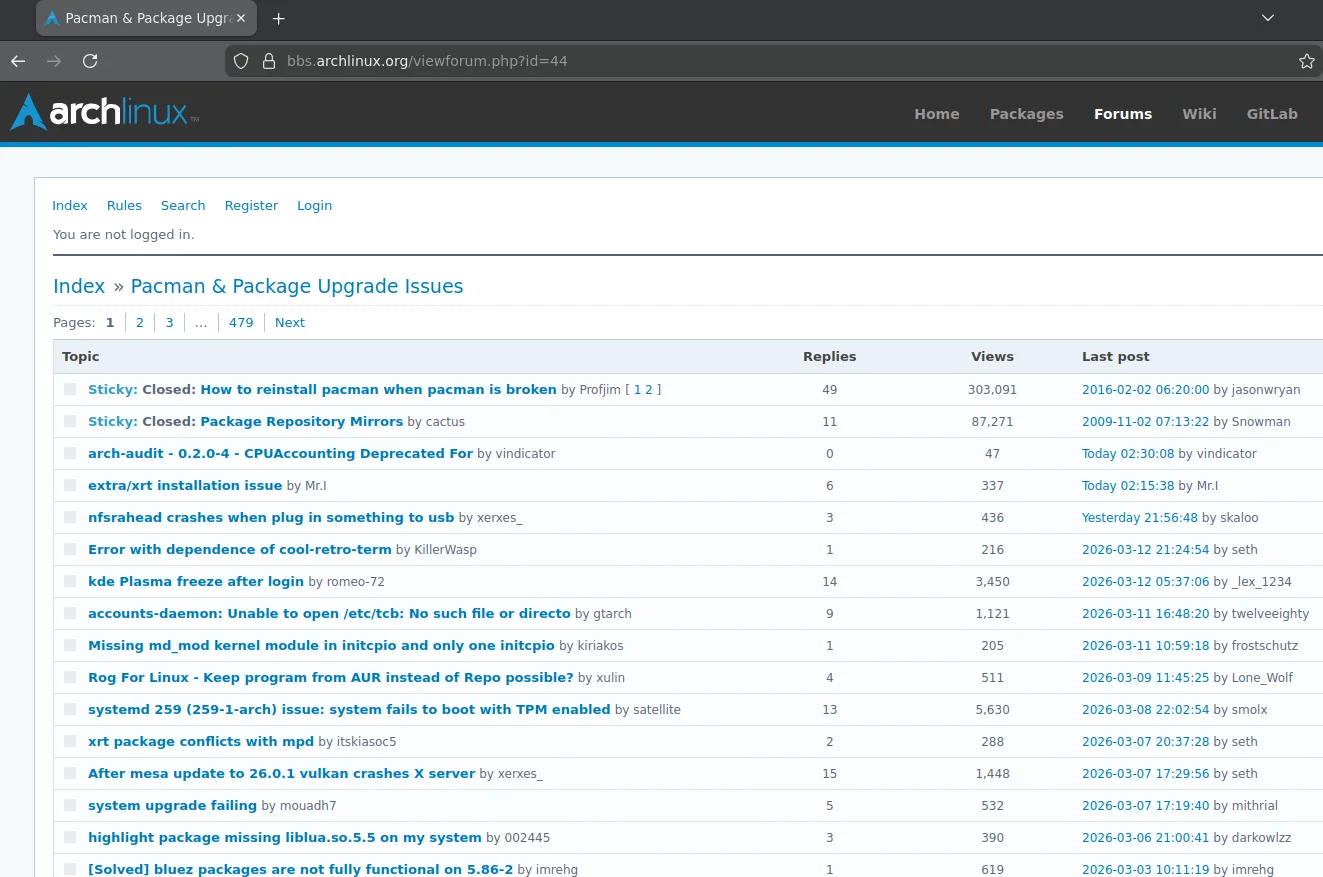
Task: Open the extra/xrt installation issue topic
Action: (185, 485)
